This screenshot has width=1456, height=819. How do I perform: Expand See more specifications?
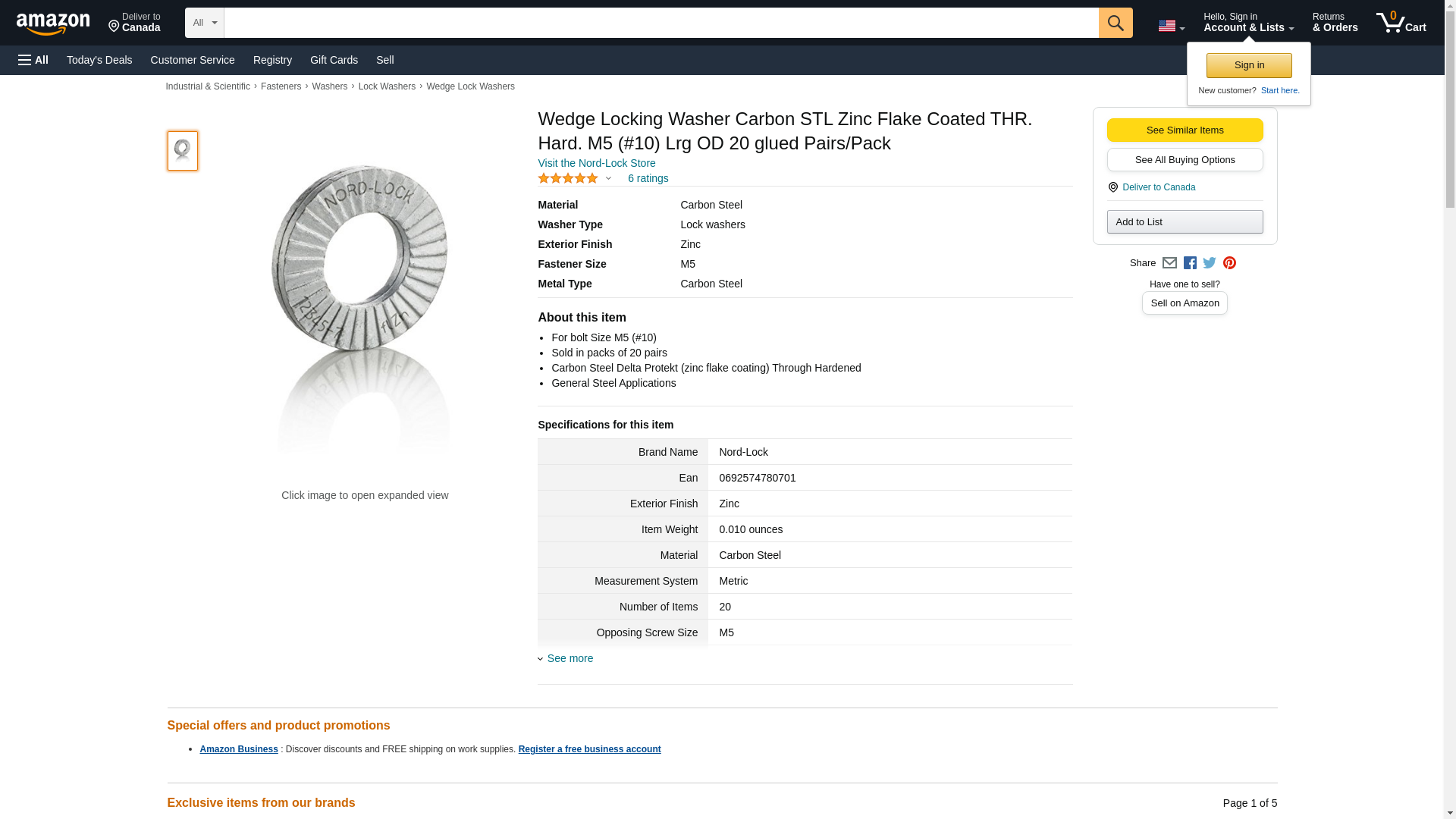(x=570, y=658)
